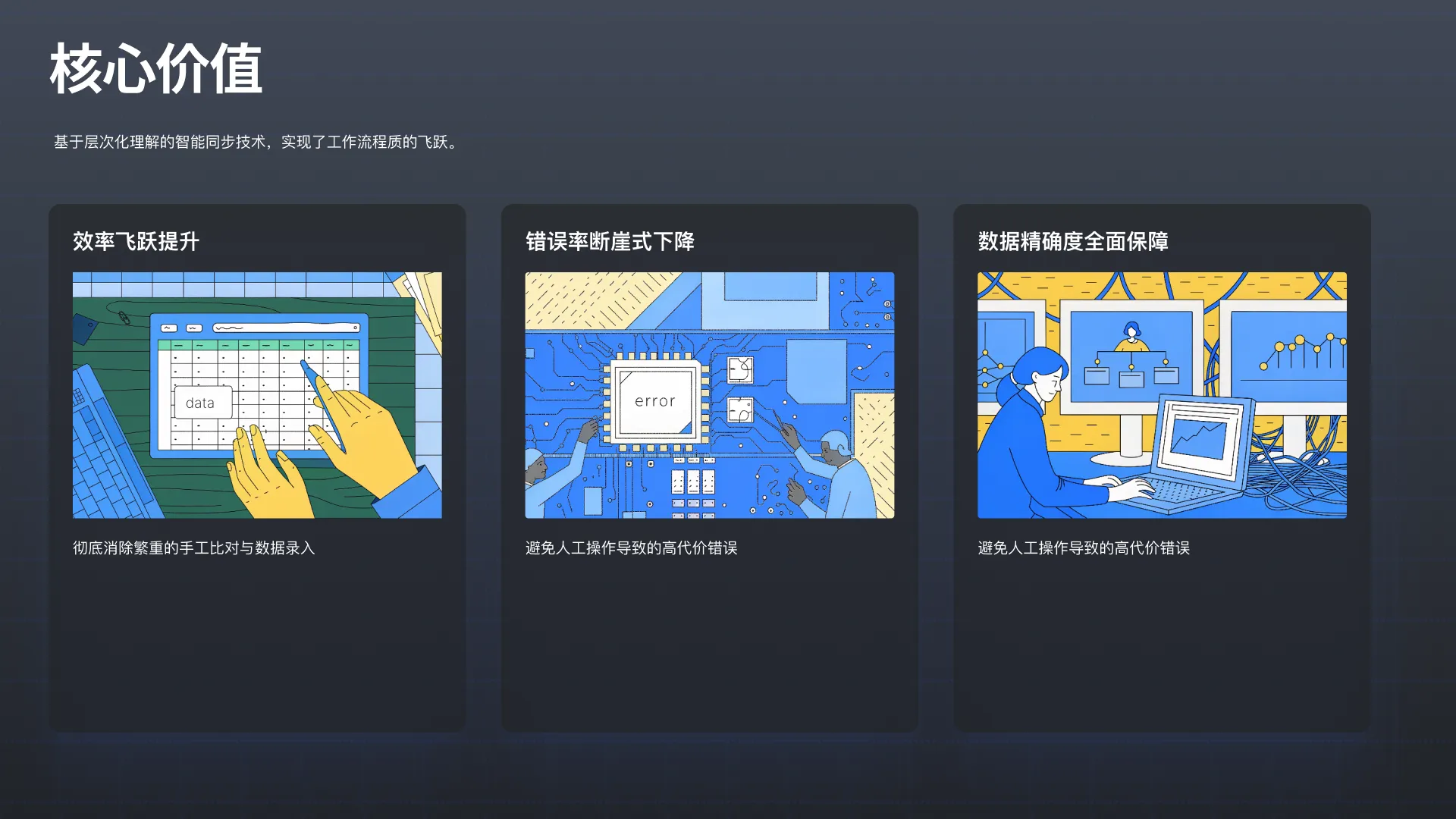Click empty area of right card
Screen dimensions: 1456x819
pos(1162,645)
